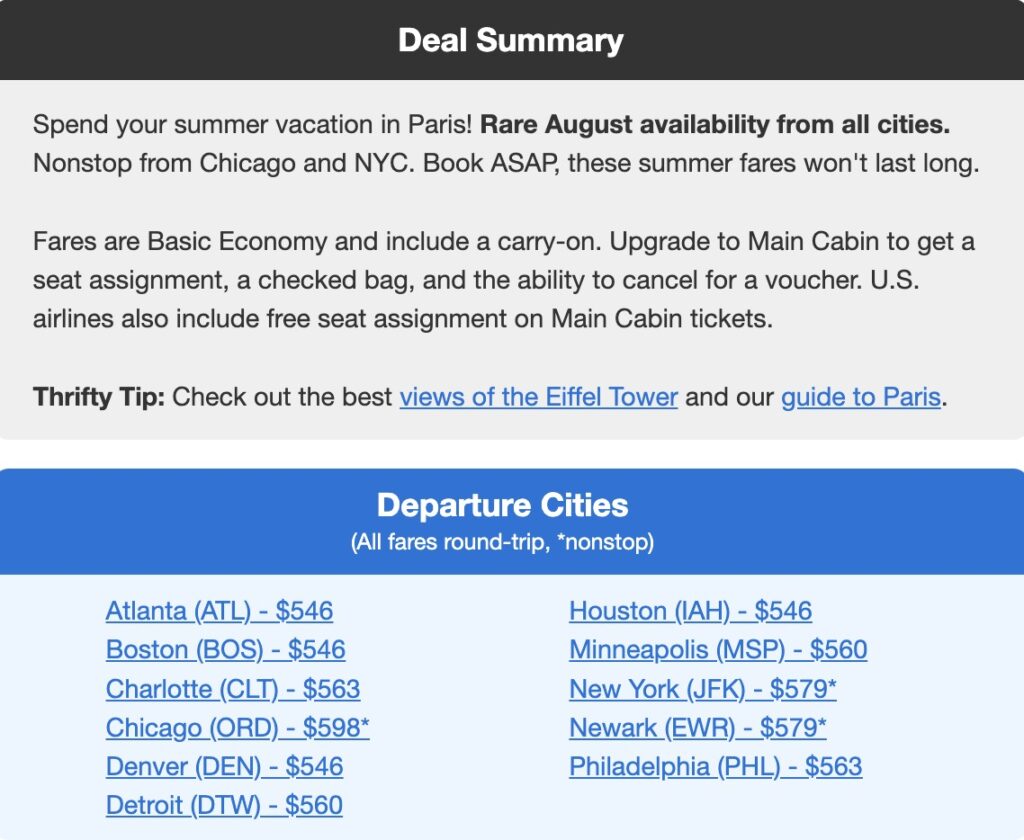This screenshot has height=840, width=1024.
Task: Open the Newark (EWR) $579 fare link
Action: [x=697, y=727]
